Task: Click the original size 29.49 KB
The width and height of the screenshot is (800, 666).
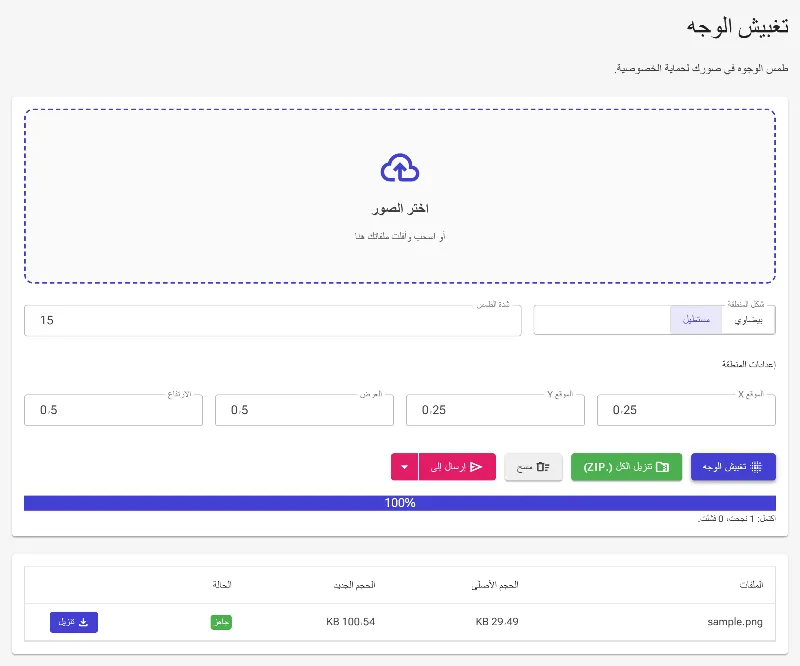Action: (x=497, y=622)
